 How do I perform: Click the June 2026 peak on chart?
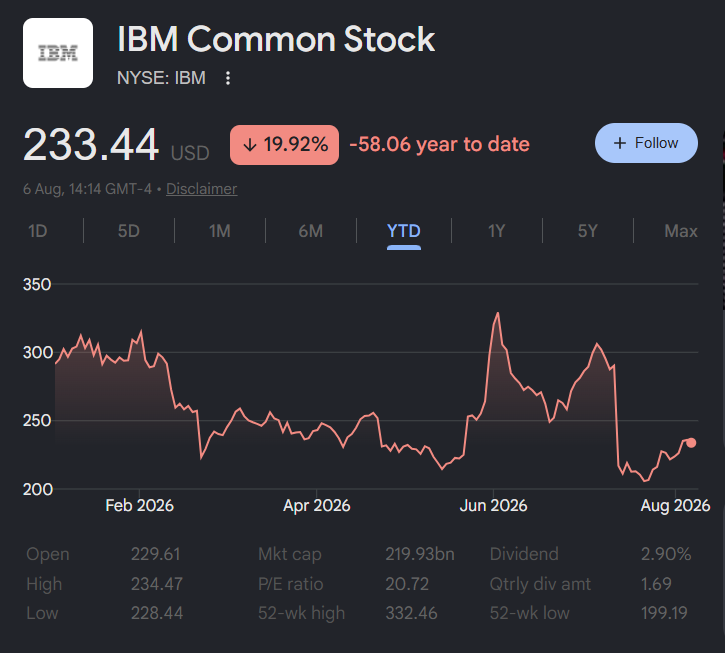click(x=498, y=314)
